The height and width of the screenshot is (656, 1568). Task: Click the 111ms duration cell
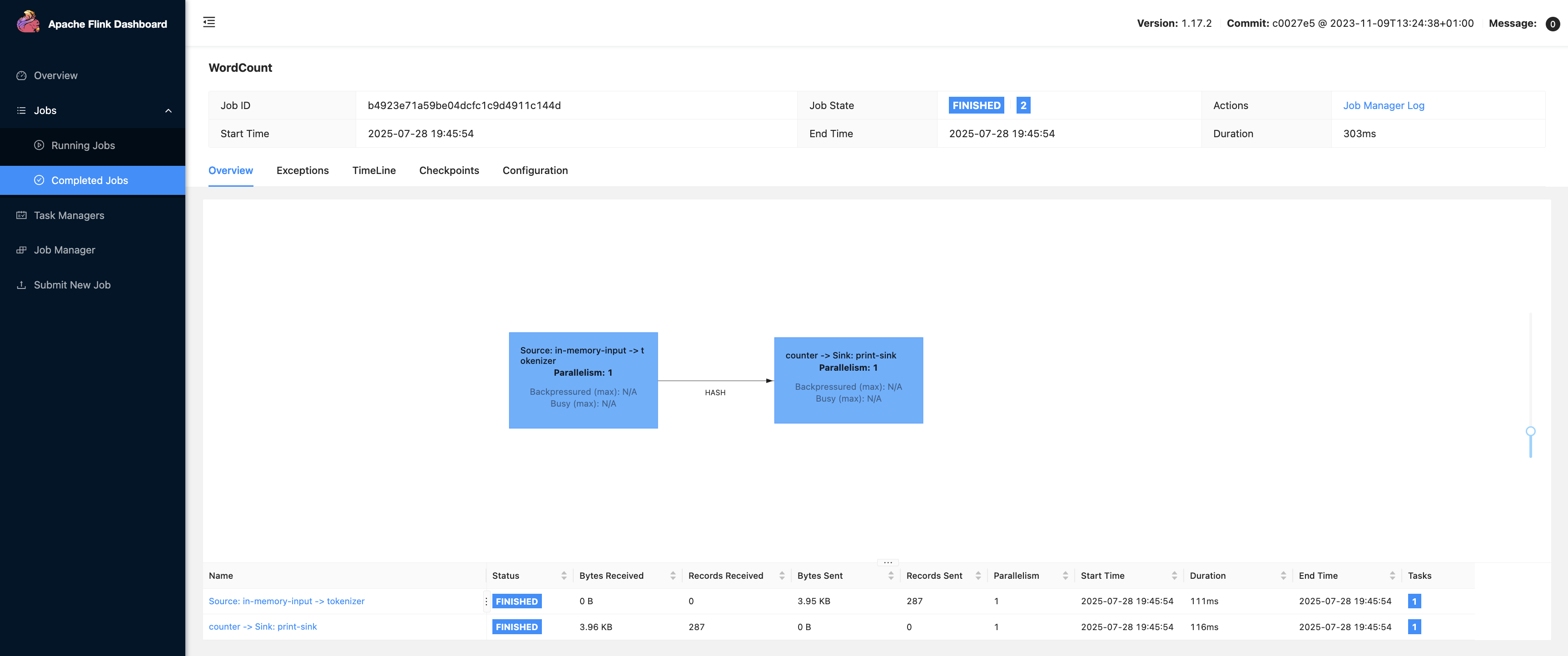[x=1204, y=601]
